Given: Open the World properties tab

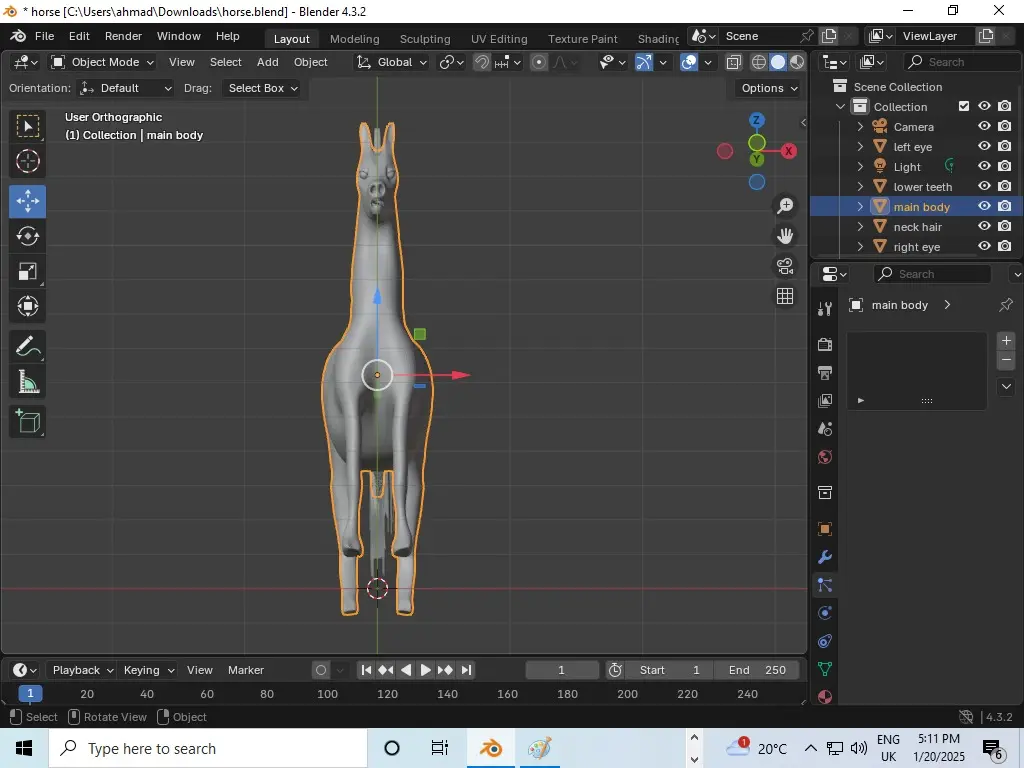Looking at the screenshot, I should tap(825, 456).
